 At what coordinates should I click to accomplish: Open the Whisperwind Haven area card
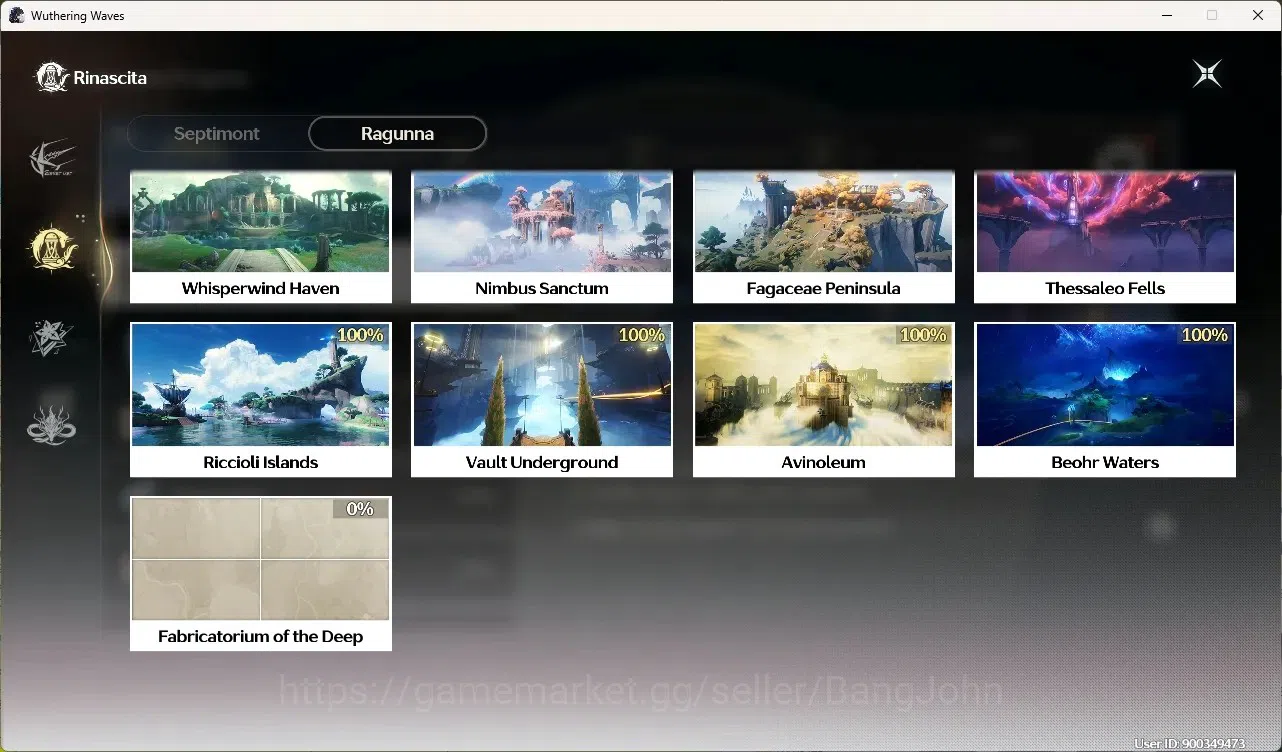(x=261, y=236)
